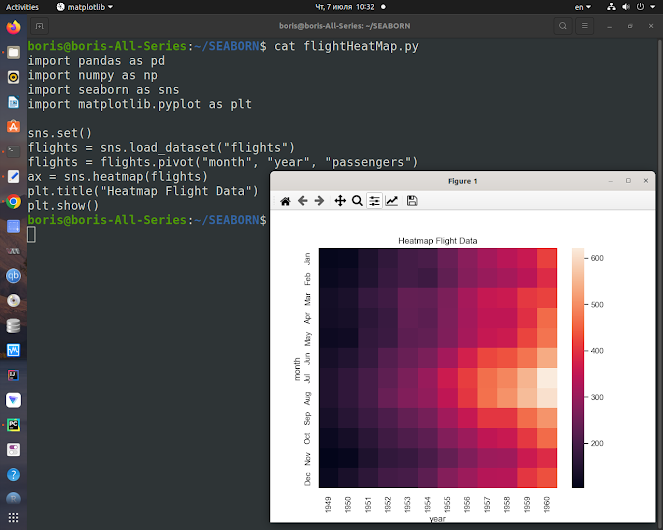The height and width of the screenshot is (530, 663).
Task: Click the '1960' x-axis tick label
Action: pos(547,505)
